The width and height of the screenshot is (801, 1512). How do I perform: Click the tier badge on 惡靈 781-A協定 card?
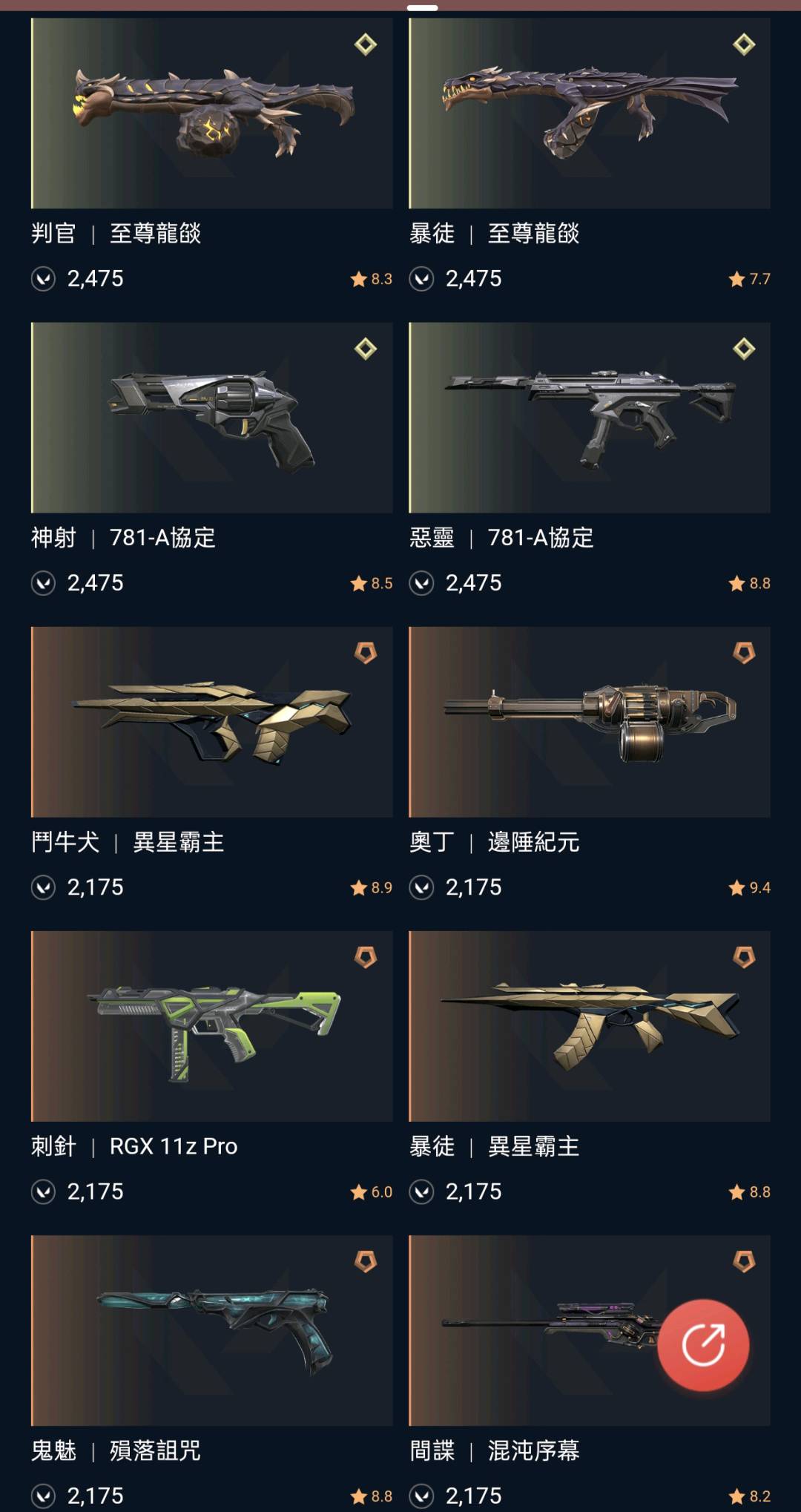(x=744, y=349)
